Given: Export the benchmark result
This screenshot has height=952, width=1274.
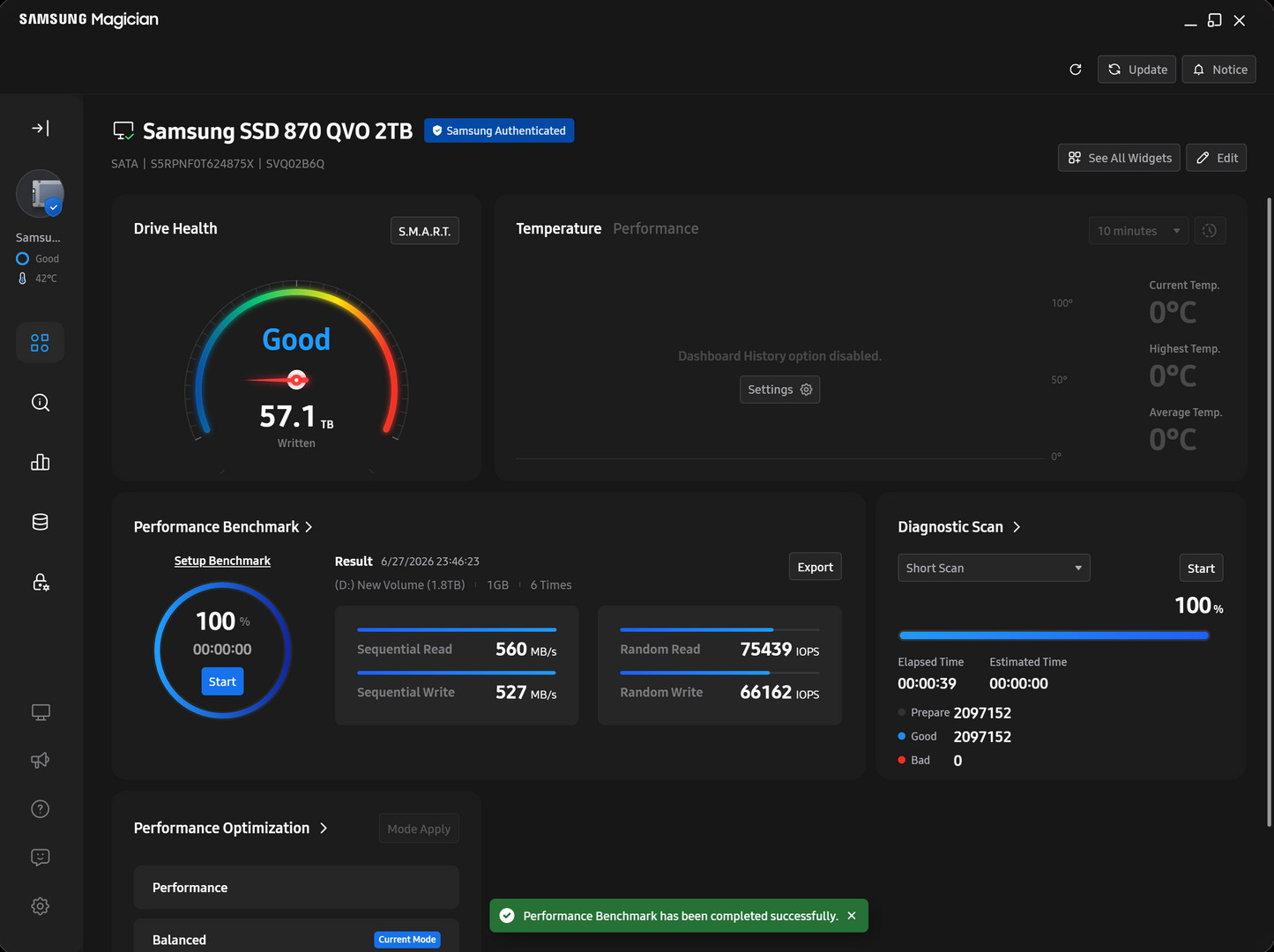Looking at the screenshot, I should point(815,567).
